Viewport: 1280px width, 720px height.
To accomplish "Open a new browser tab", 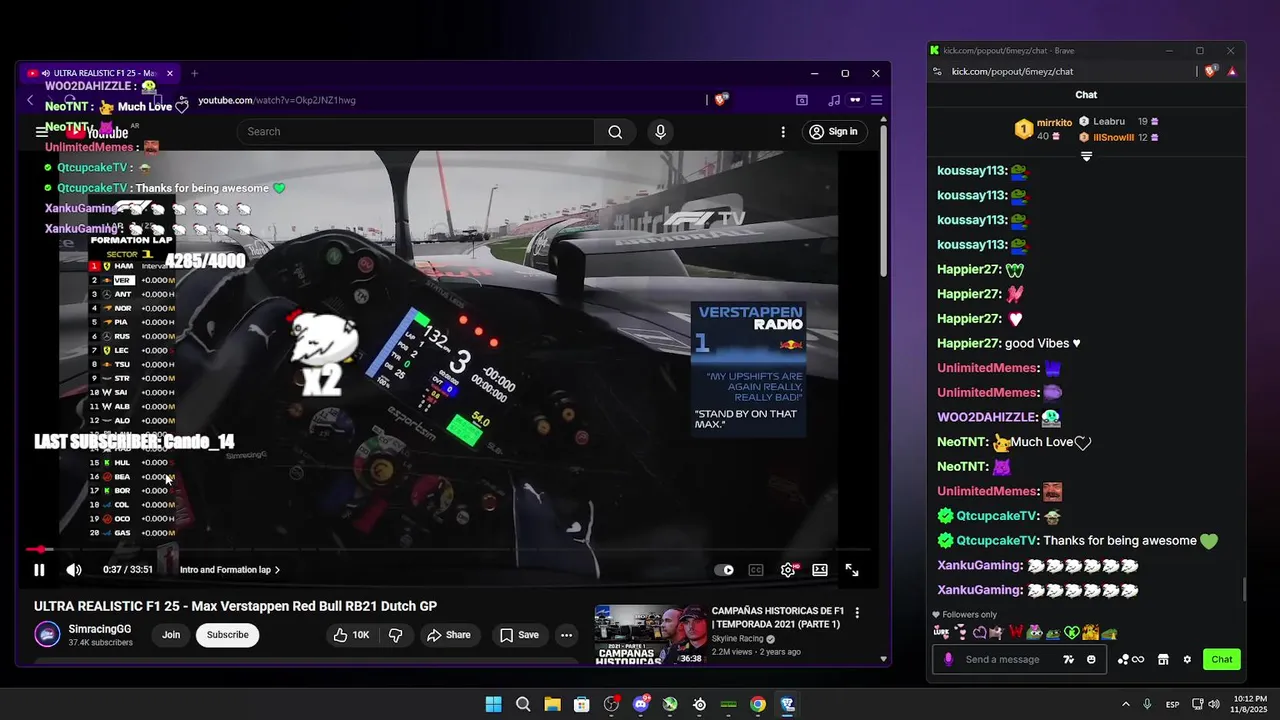I will click(x=194, y=73).
